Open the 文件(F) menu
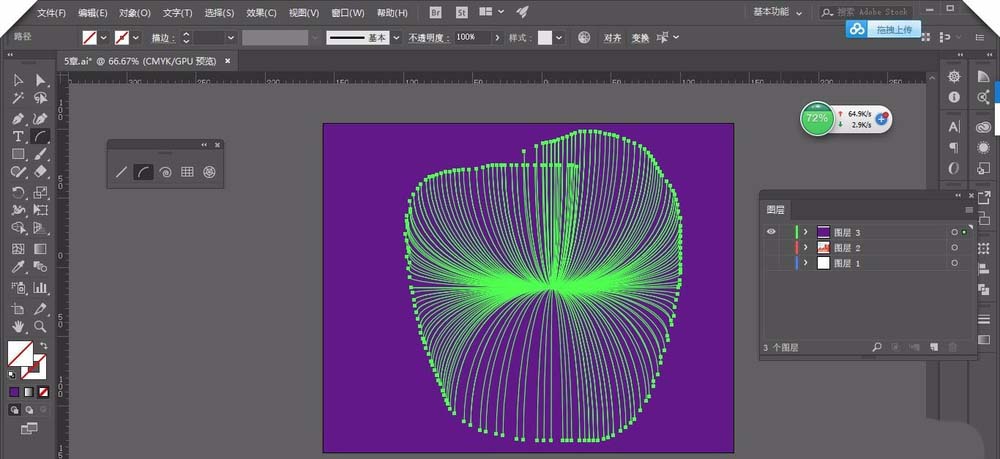1000x459 pixels. point(51,13)
